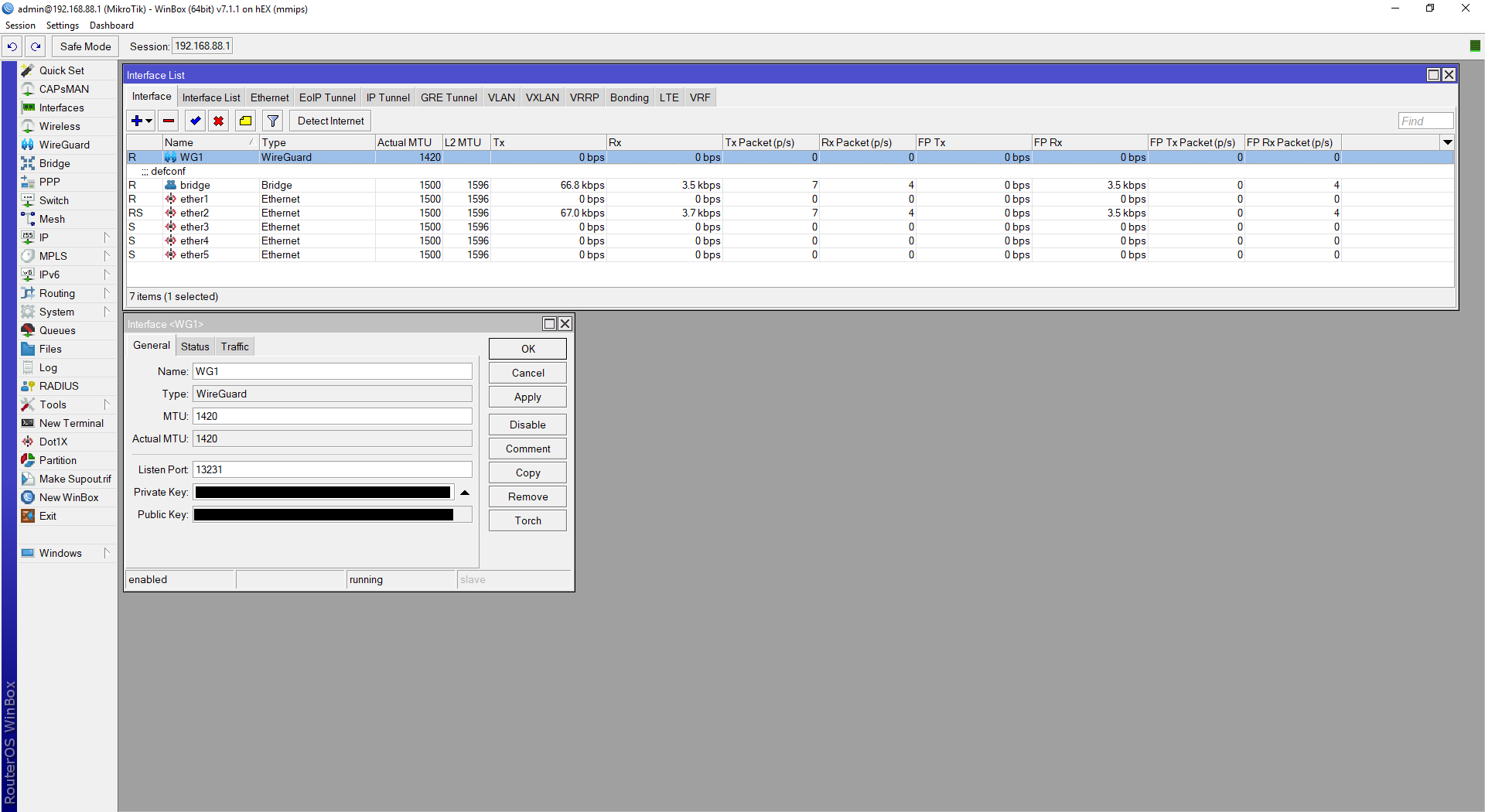Open the column selector dropdown arrow
1485x812 pixels.
(x=1447, y=142)
